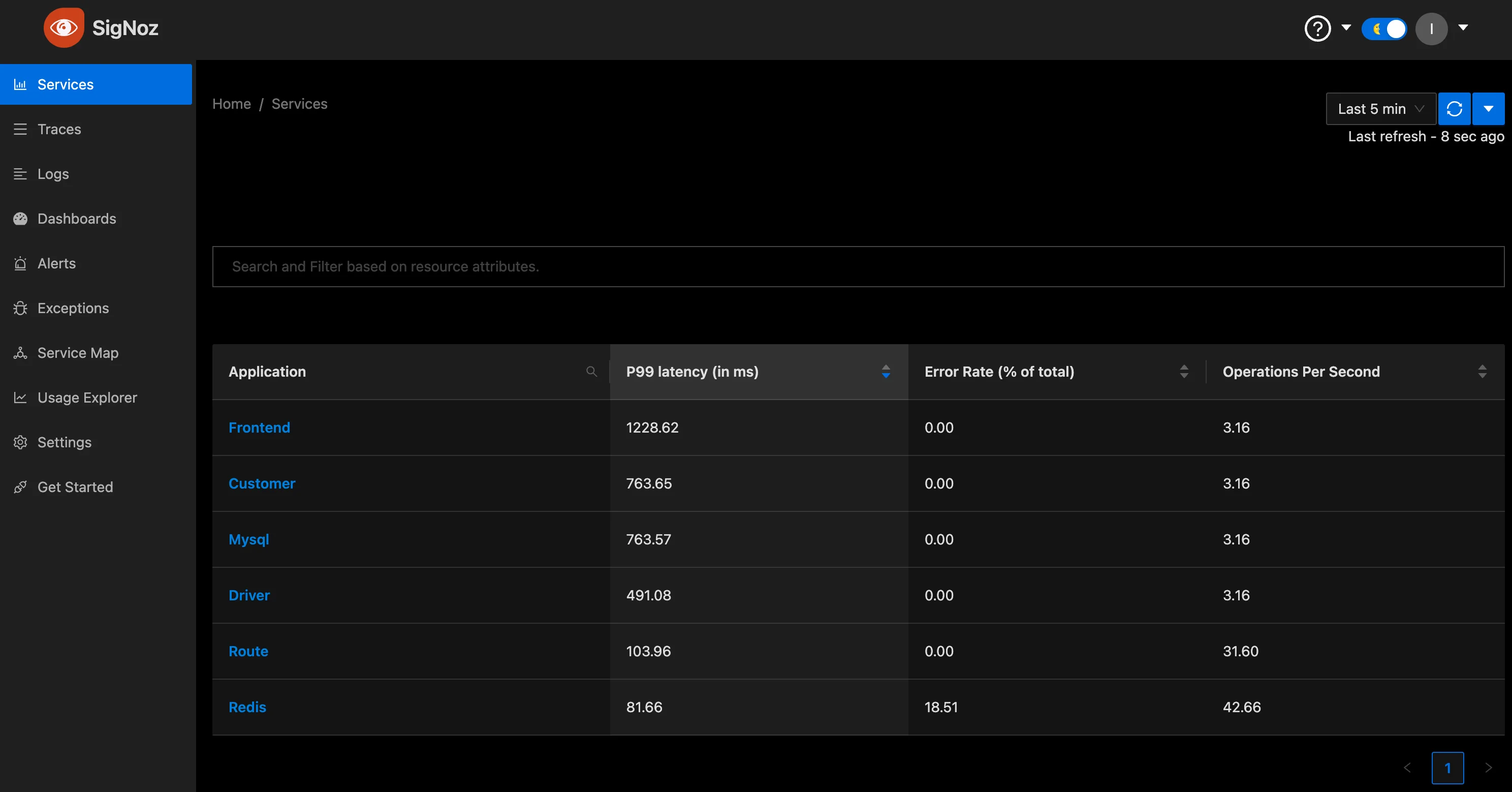
Task: Click the Operations Per Second column header
Action: click(1356, 372)
